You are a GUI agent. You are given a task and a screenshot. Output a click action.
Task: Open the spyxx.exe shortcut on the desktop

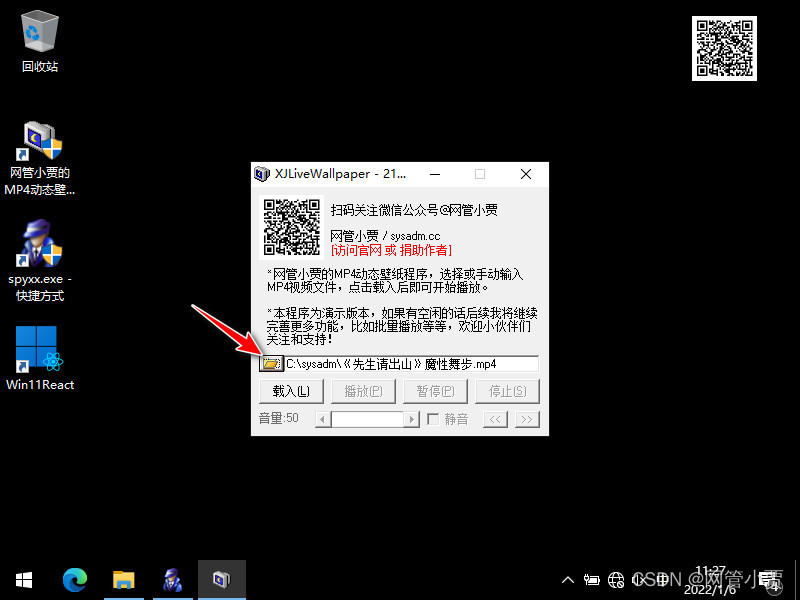point(39,250)
